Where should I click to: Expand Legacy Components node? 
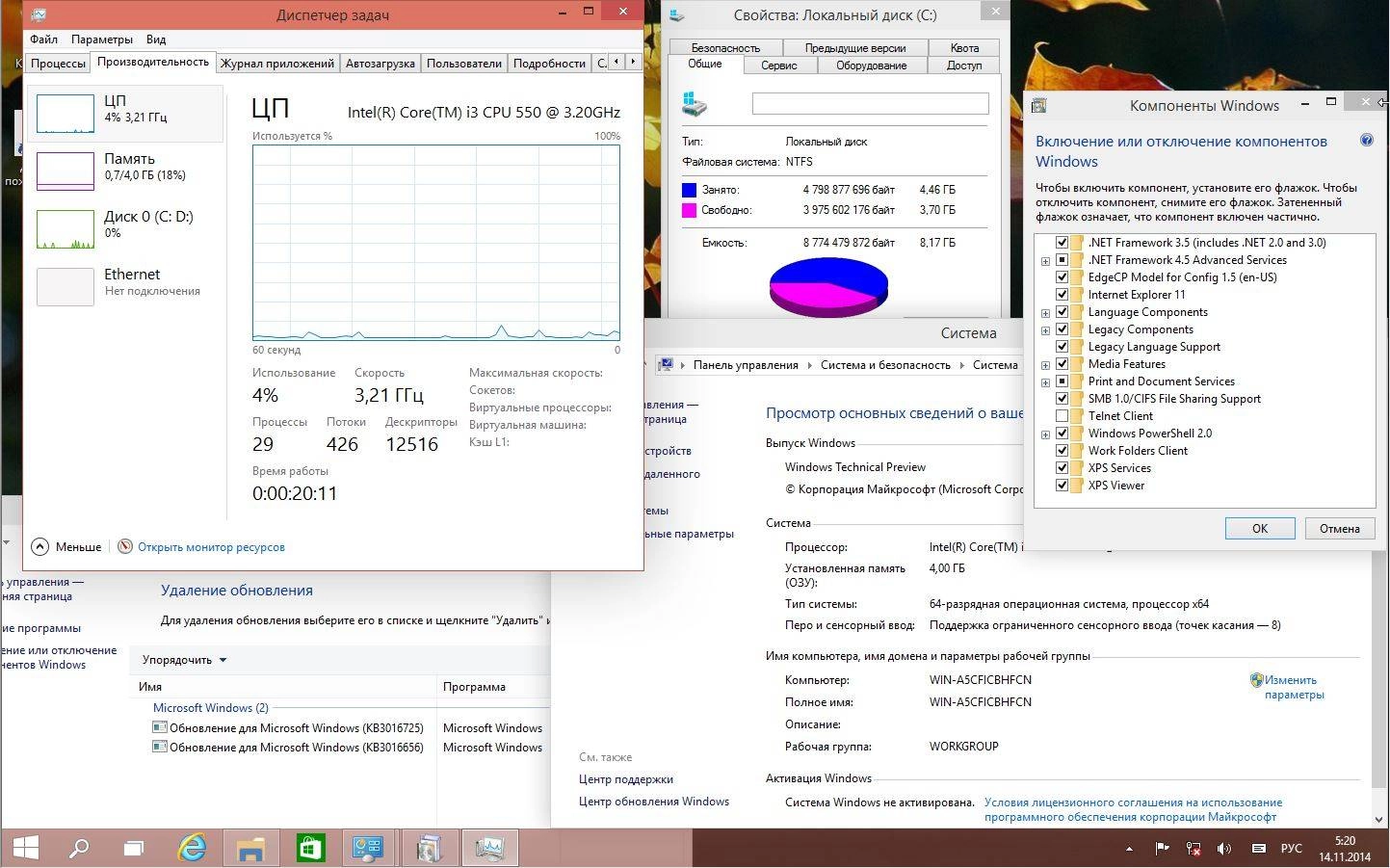click(x=1045, y=330)
